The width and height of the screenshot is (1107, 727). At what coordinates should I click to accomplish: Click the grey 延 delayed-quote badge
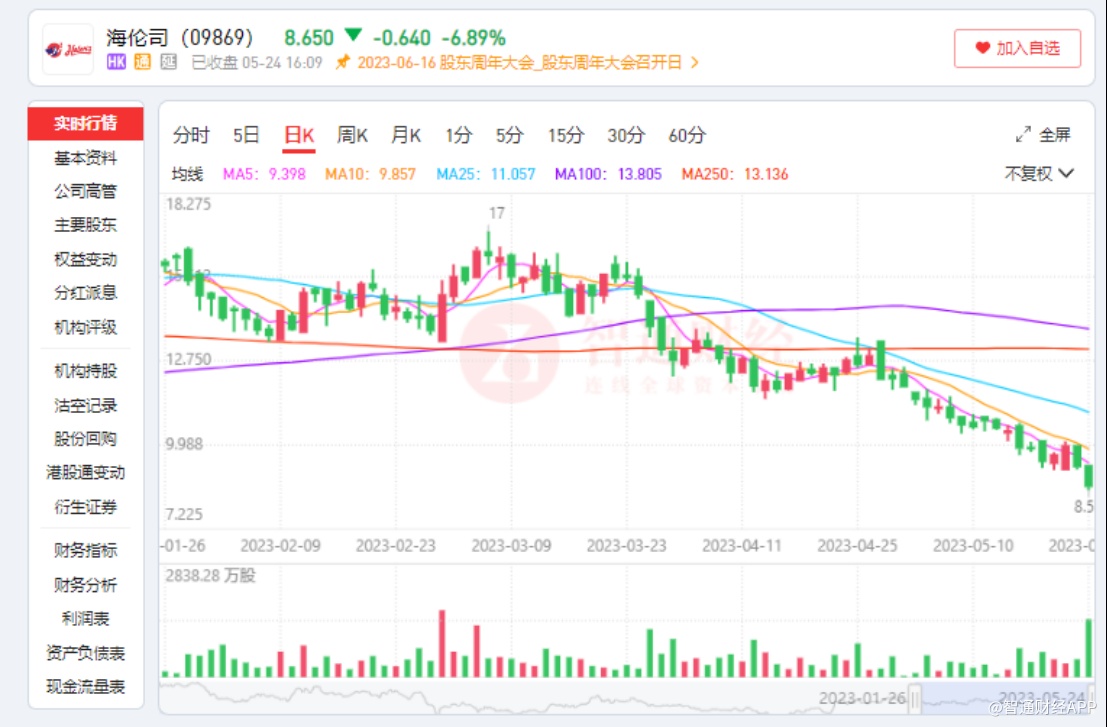pos(169,62)
